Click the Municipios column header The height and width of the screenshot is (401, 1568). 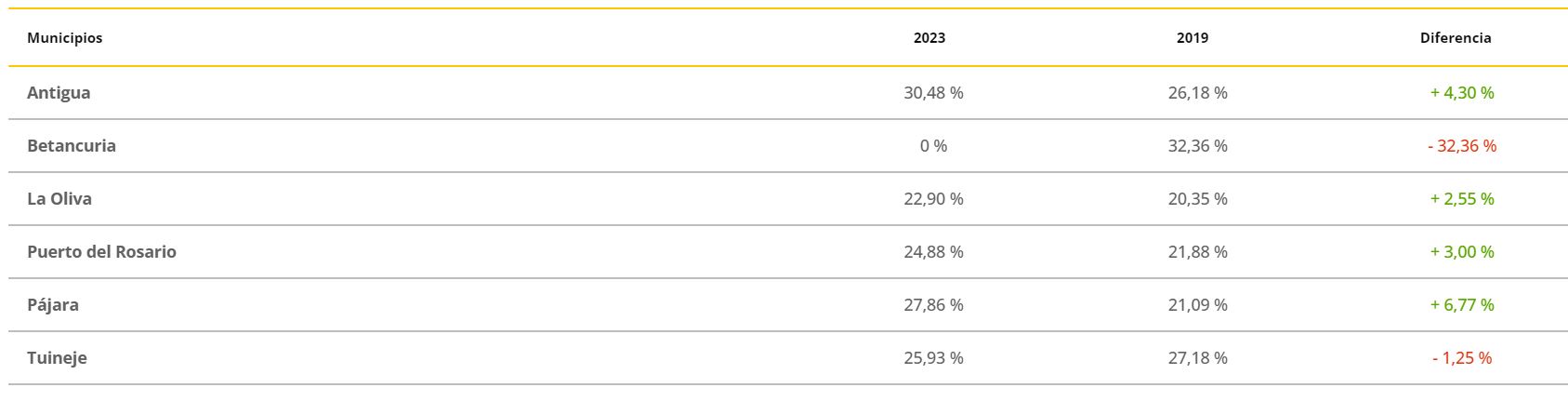[x=64, y=38]
